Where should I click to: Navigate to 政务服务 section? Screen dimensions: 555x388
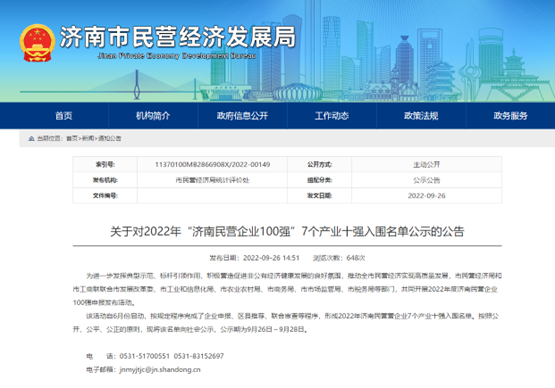510,116
